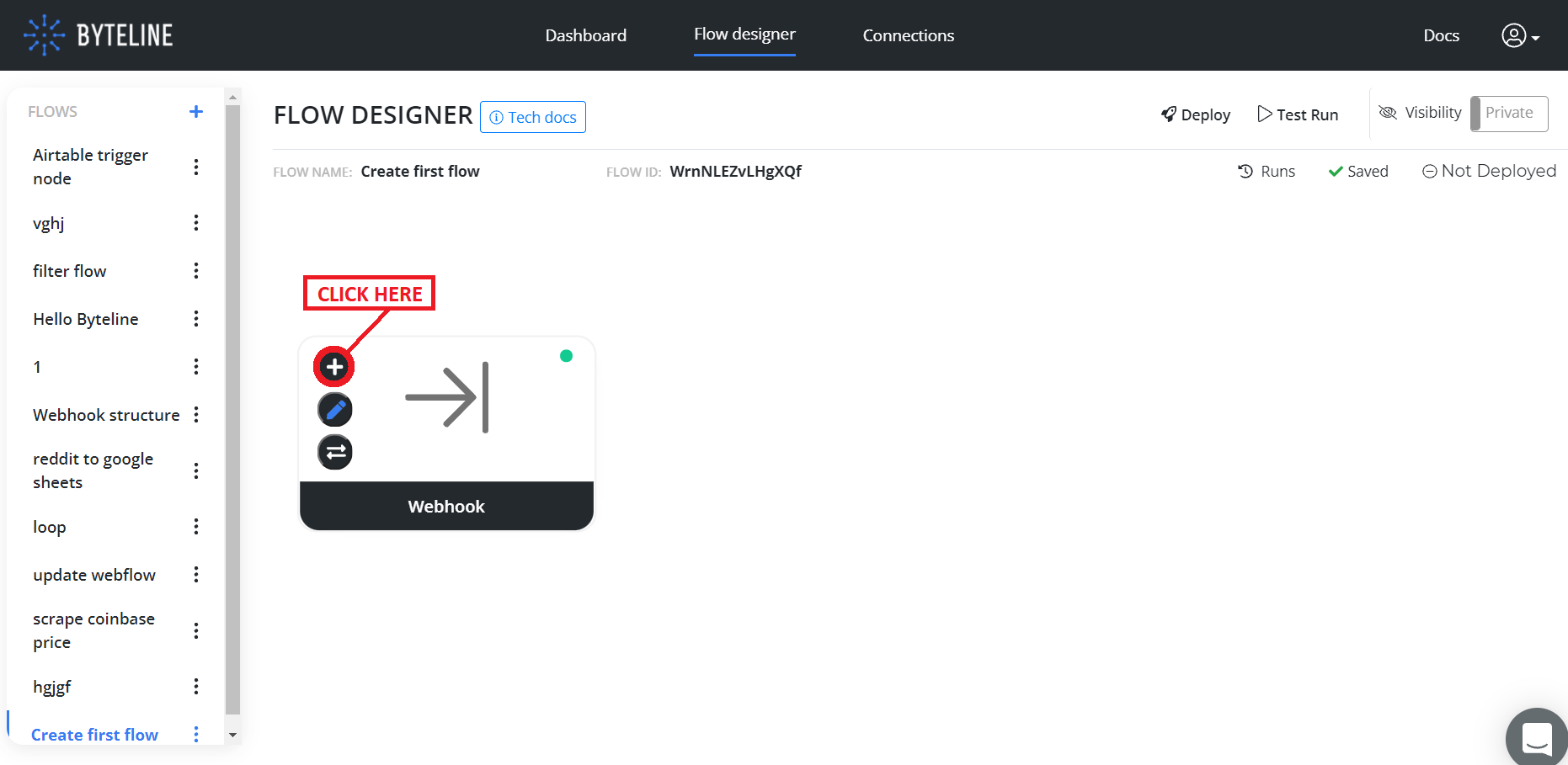Open options for Airtable trigger node flow
Screen dimensions: 1568x765
[196, 167]
